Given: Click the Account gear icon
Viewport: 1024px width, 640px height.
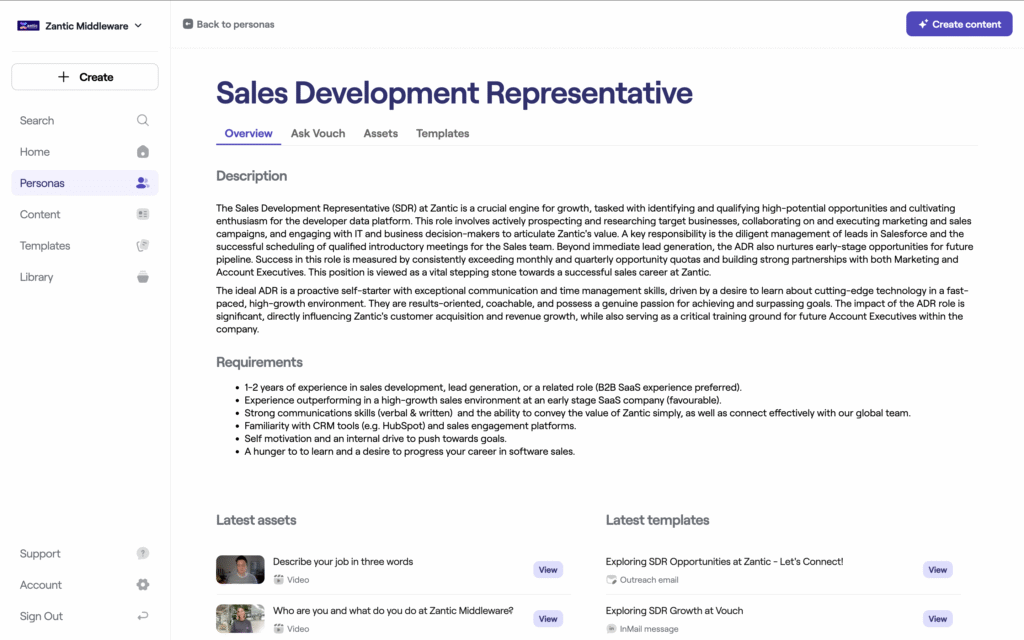Looking at the screenshot, I should [x=142, y=584].
